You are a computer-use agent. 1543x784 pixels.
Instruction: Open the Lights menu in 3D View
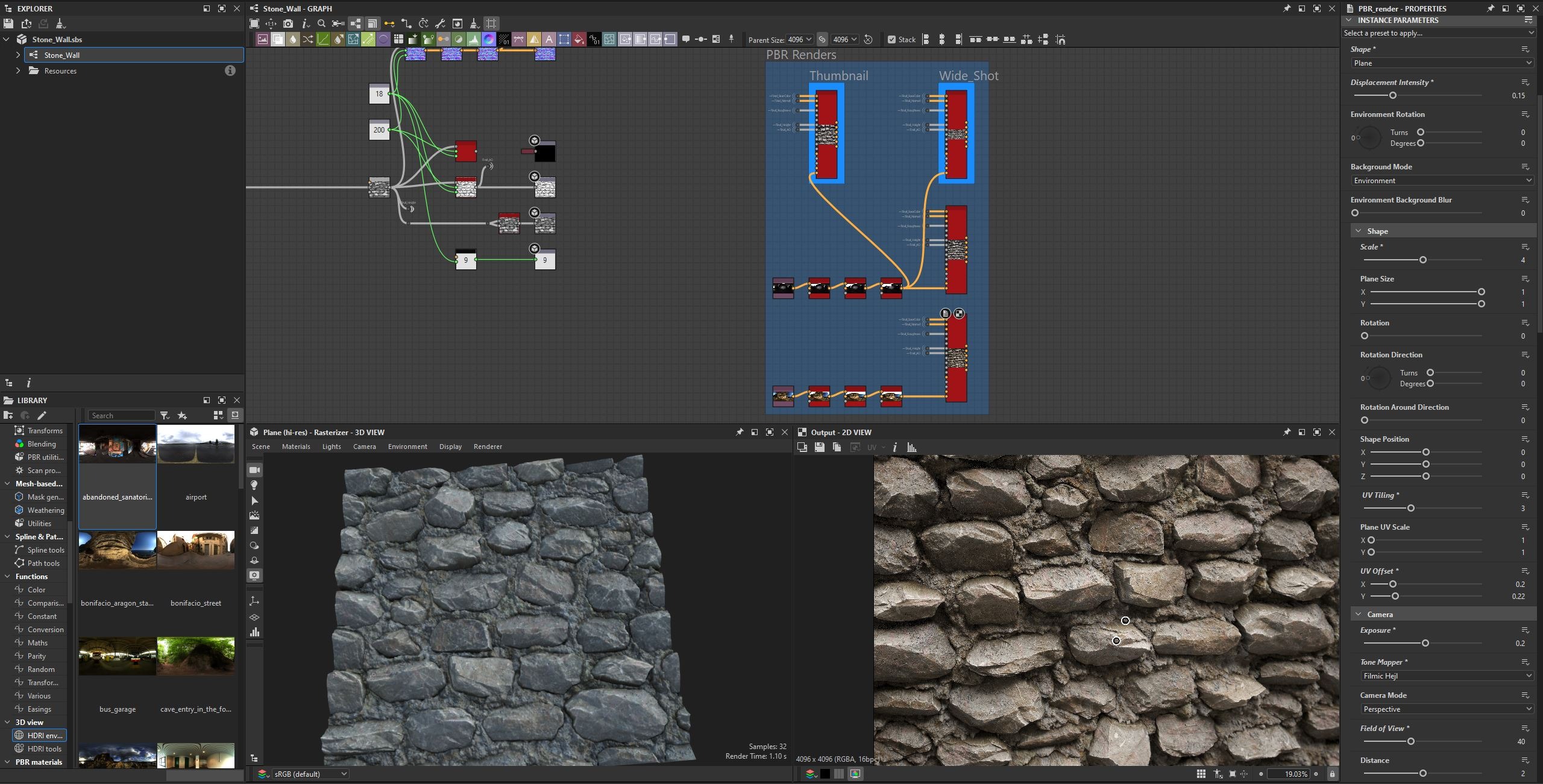click(x=332, y=447)
